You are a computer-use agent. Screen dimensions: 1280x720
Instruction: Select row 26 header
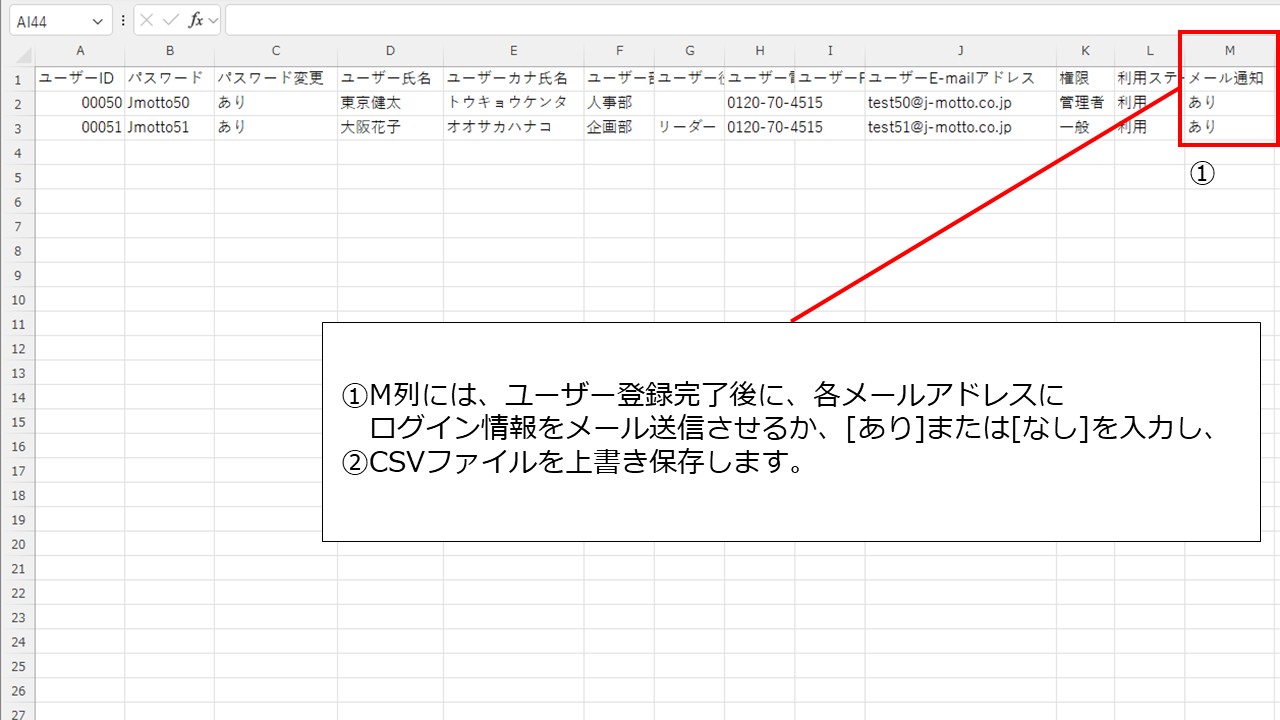17,691
